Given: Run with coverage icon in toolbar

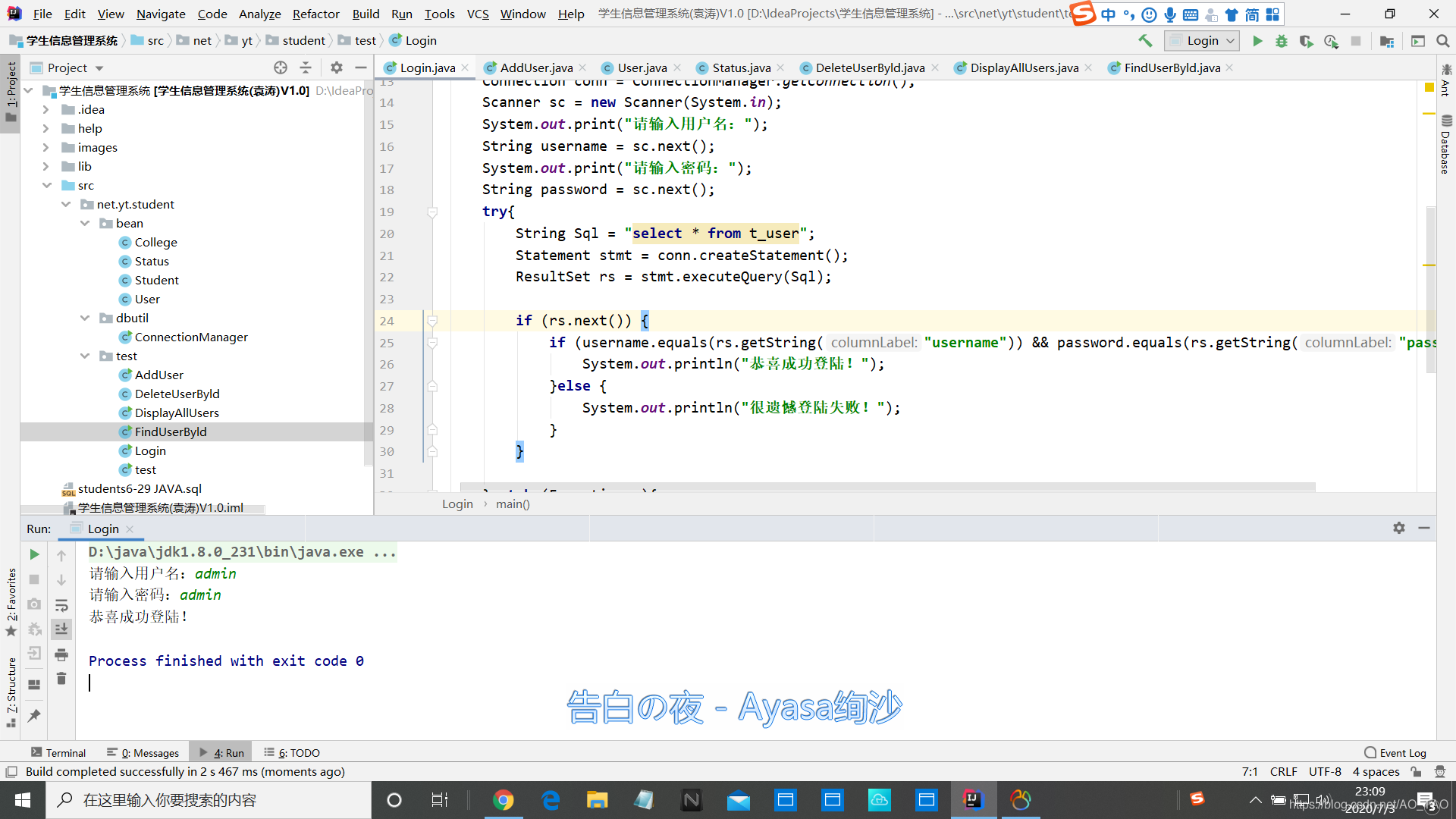Looking at the screenshot, I should point(1306,41).
